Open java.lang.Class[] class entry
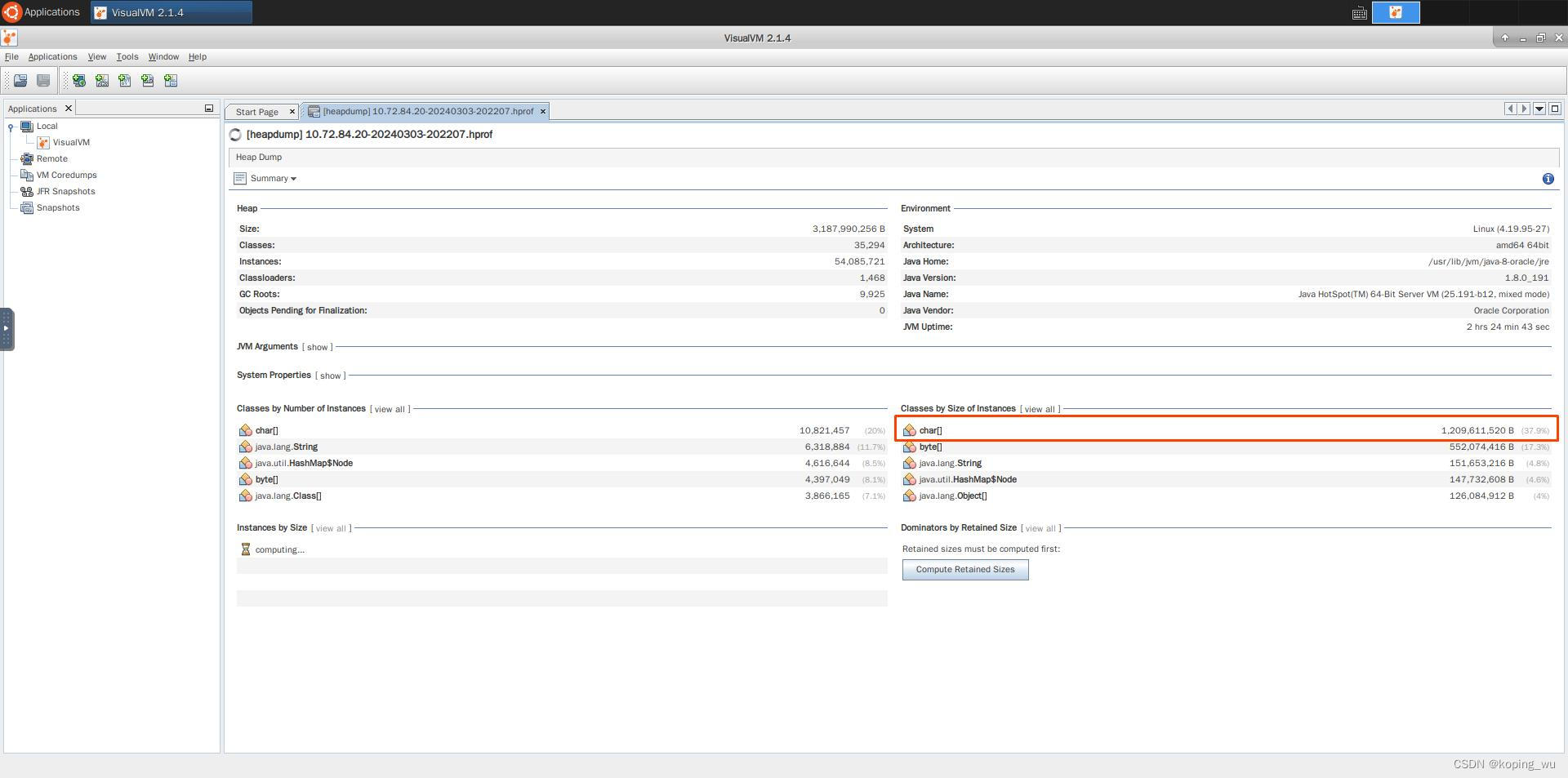The height and width of the screenshot is (778, 1568). pos(287,496)
